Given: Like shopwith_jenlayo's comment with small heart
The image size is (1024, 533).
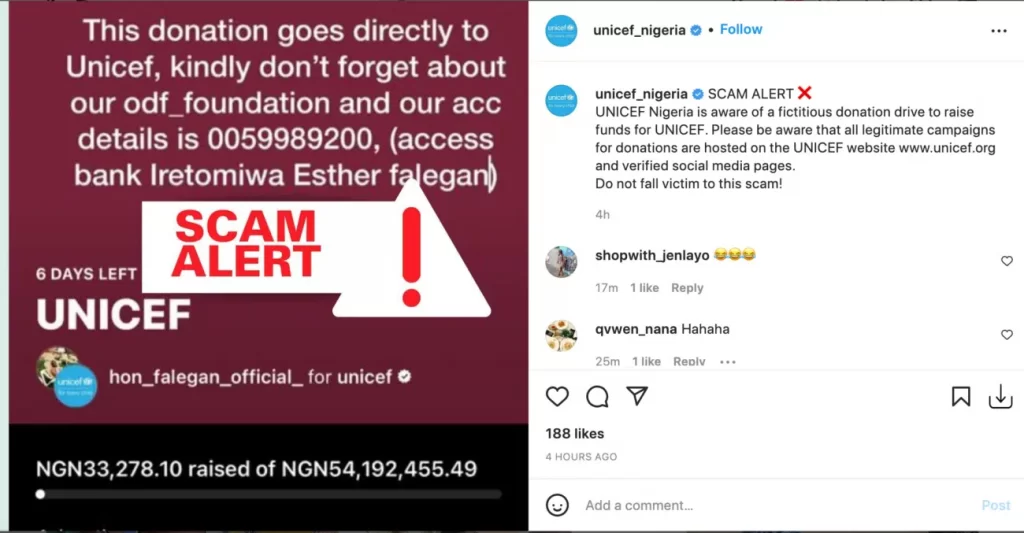Looking at the screenshot, I should (1006, 261).
